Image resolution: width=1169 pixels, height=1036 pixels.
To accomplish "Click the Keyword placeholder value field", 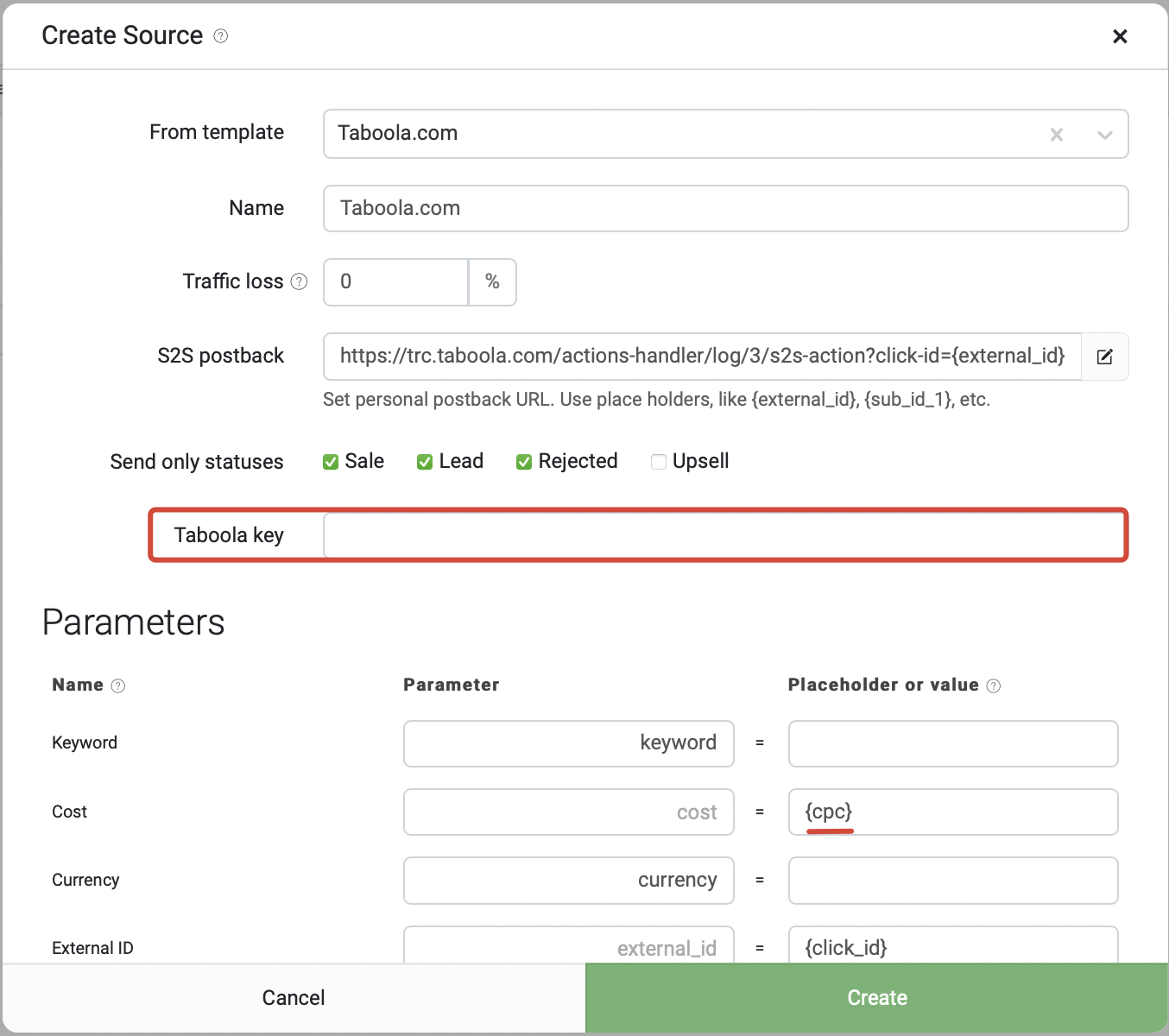I will (x=953, y=743).
